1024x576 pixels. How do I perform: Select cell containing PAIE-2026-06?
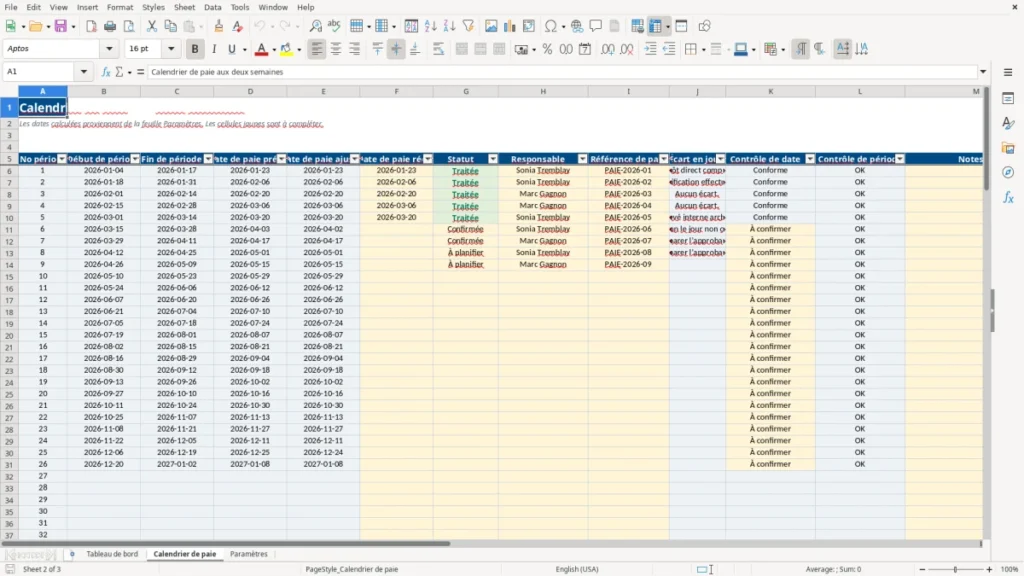point(628,229)
